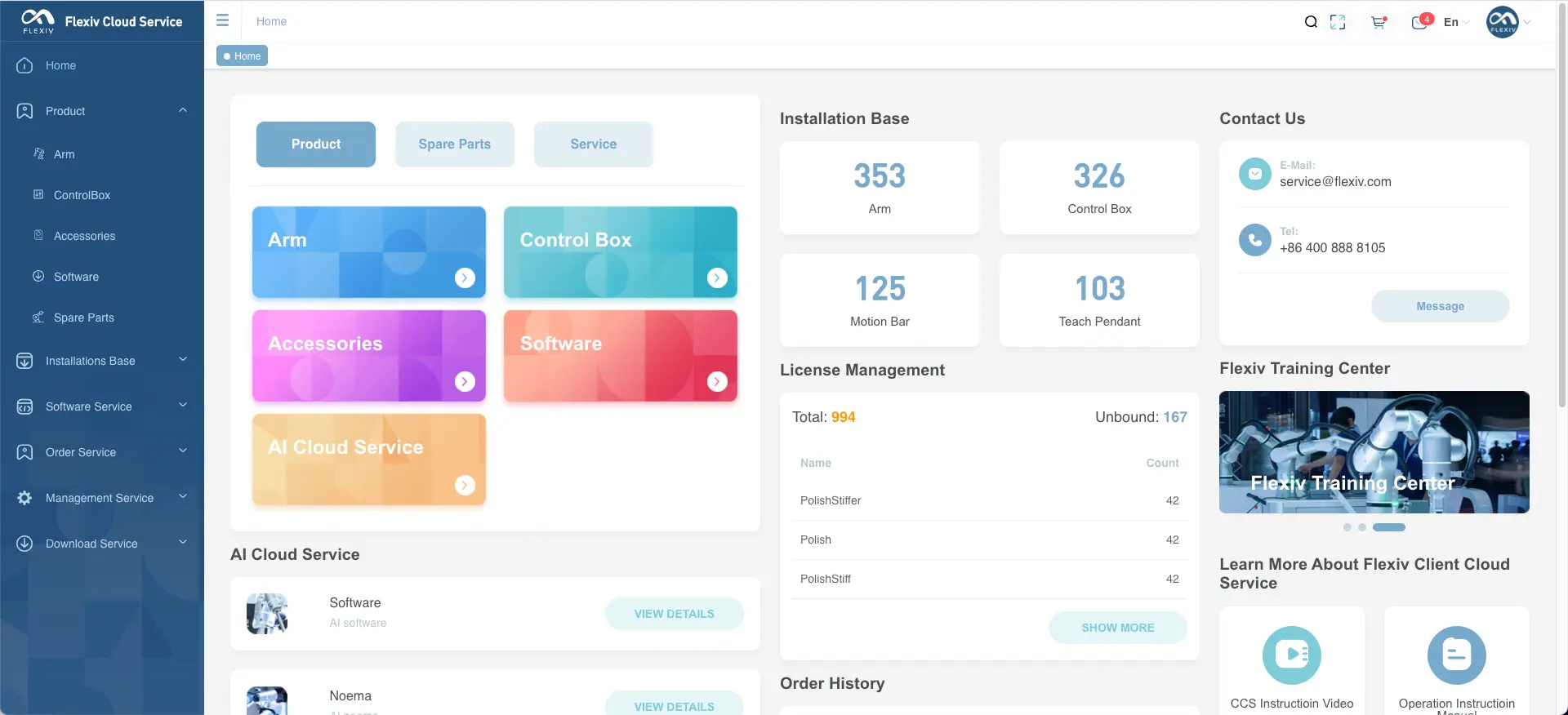Open search with the magnifier icon

(x=1311, y=22)
